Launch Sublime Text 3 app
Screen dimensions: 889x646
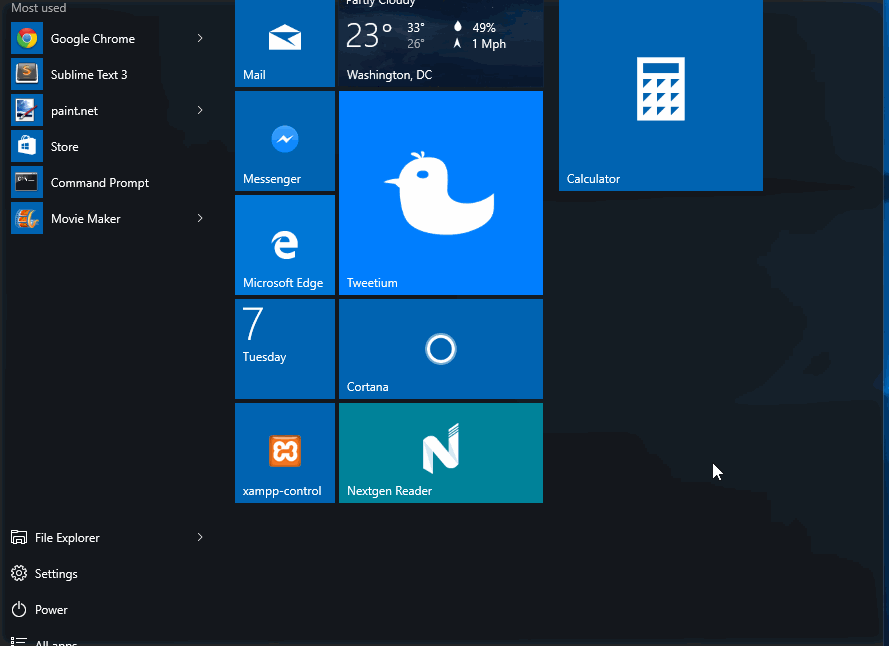(88, 75)
